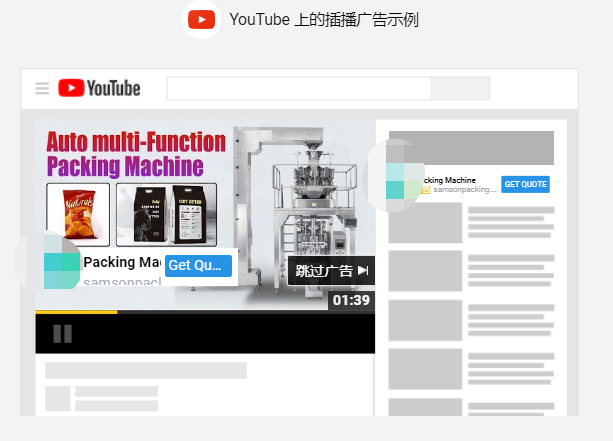Click the grey companion banner in sidebar
Image resolution: width=613 pixels, height=441 pixels.
coord(471,148)
